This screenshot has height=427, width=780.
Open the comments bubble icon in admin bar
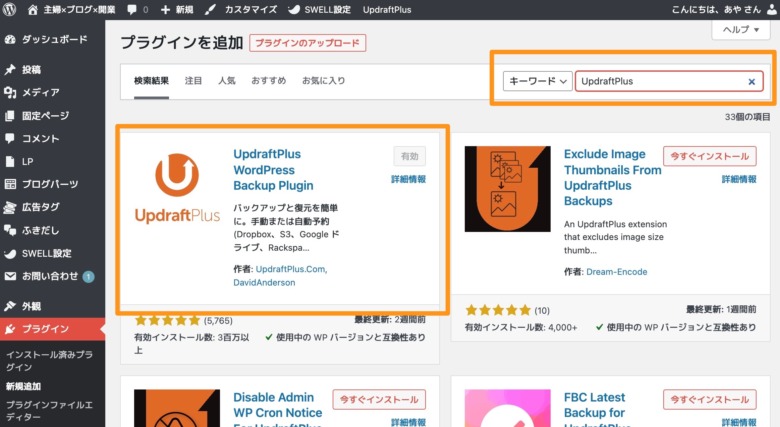(x=132, y=9)
